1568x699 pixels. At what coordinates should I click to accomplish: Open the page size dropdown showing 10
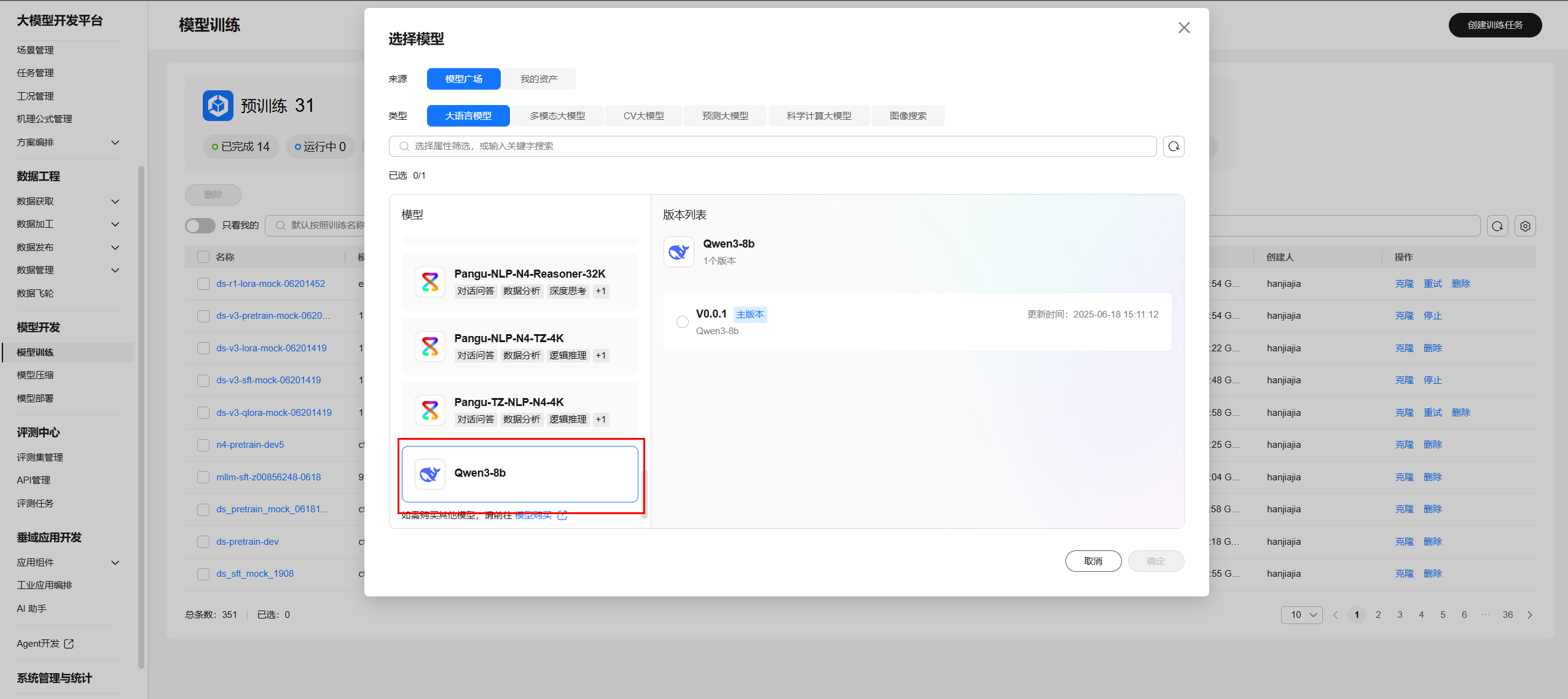pos(1301,615)
